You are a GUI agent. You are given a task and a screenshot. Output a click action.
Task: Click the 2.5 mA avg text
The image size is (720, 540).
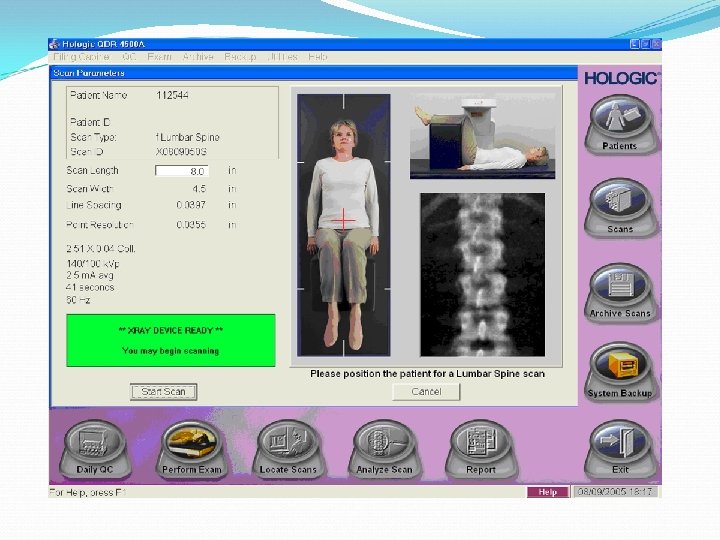pos(90,276)
